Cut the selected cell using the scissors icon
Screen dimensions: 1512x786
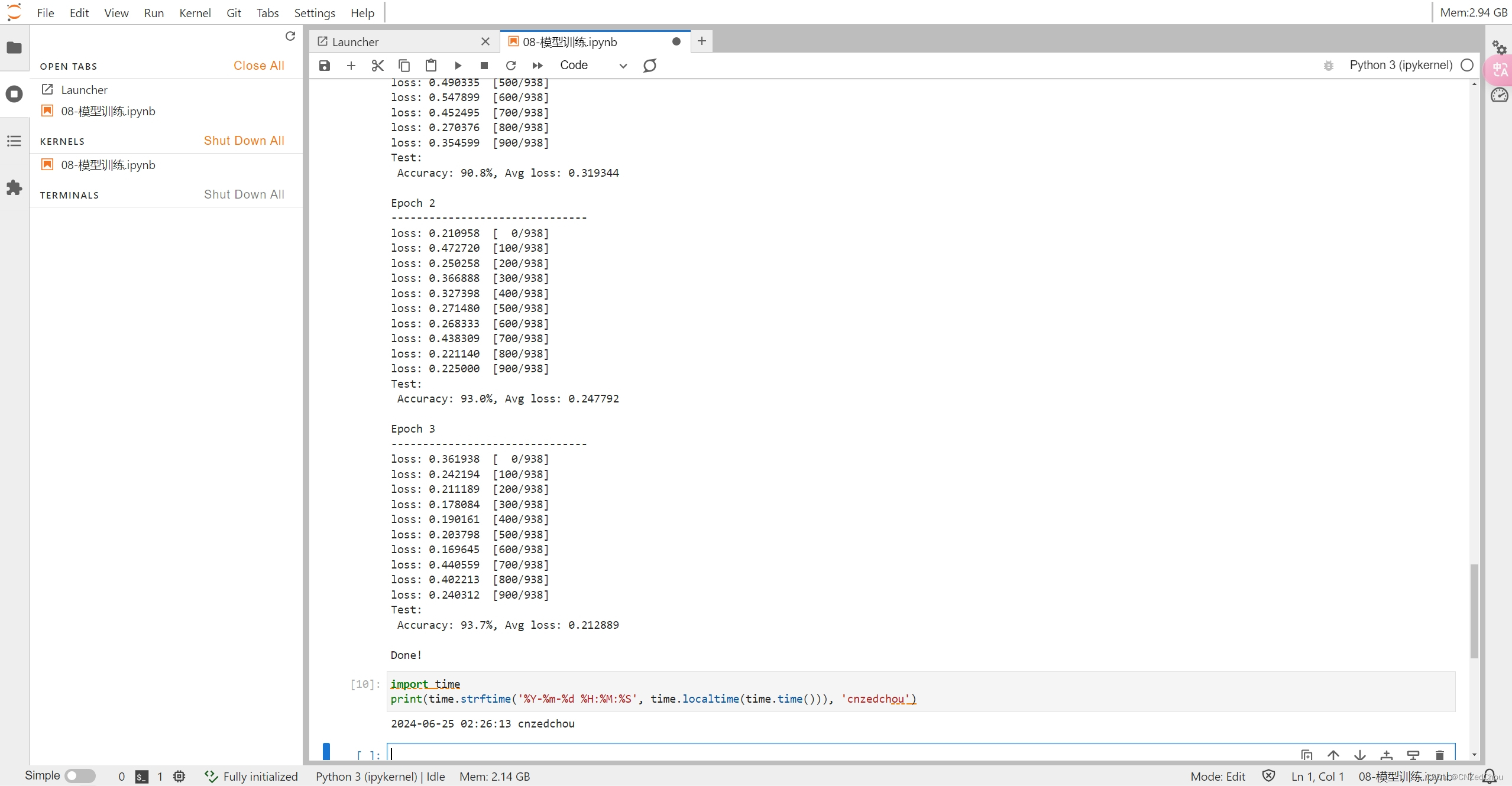pos(377,66)
